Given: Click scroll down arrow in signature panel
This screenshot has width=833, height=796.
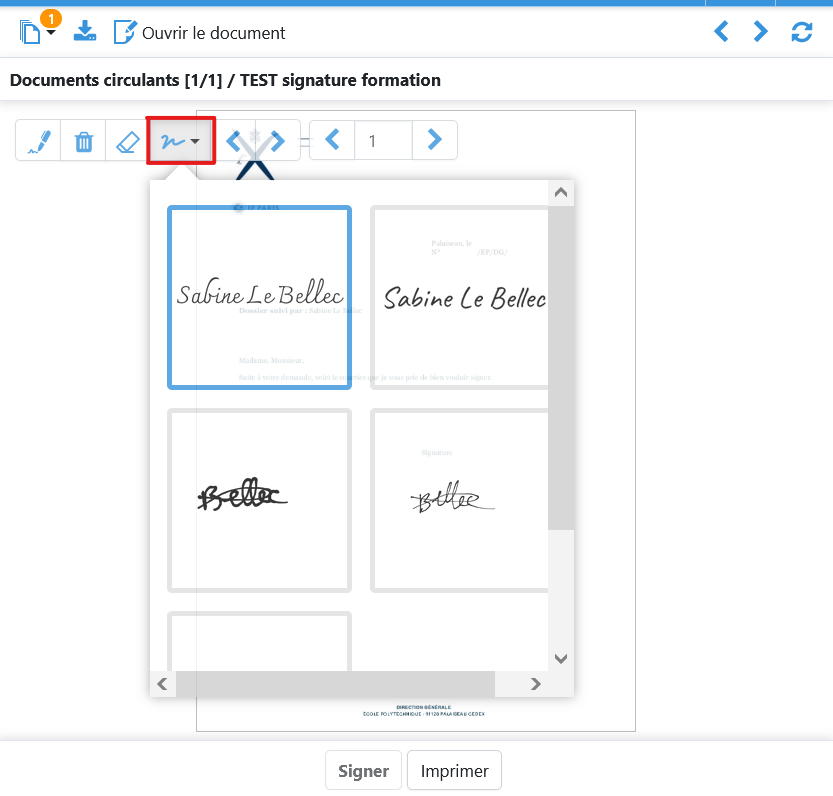Looking at the screenshot, I should 560,658.
